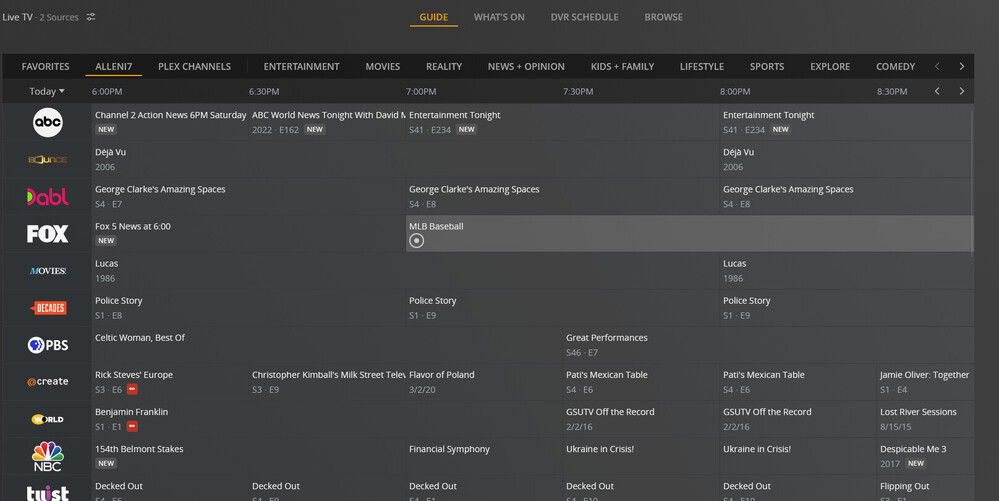Open Pati's Mexican Table at 7:30PM
Viewport: 999px width, 501px height.
[642, 382]
